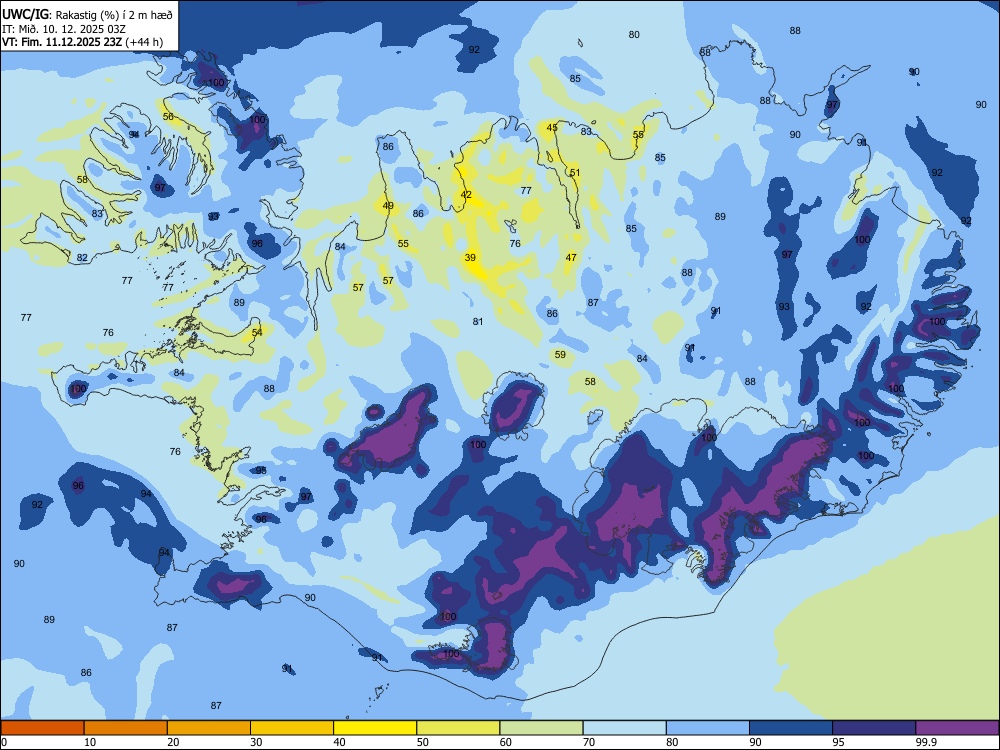The image size is (1000, 750).
Task: Click the light blue 80–90 legend swatch
Action: click(708, 728)
